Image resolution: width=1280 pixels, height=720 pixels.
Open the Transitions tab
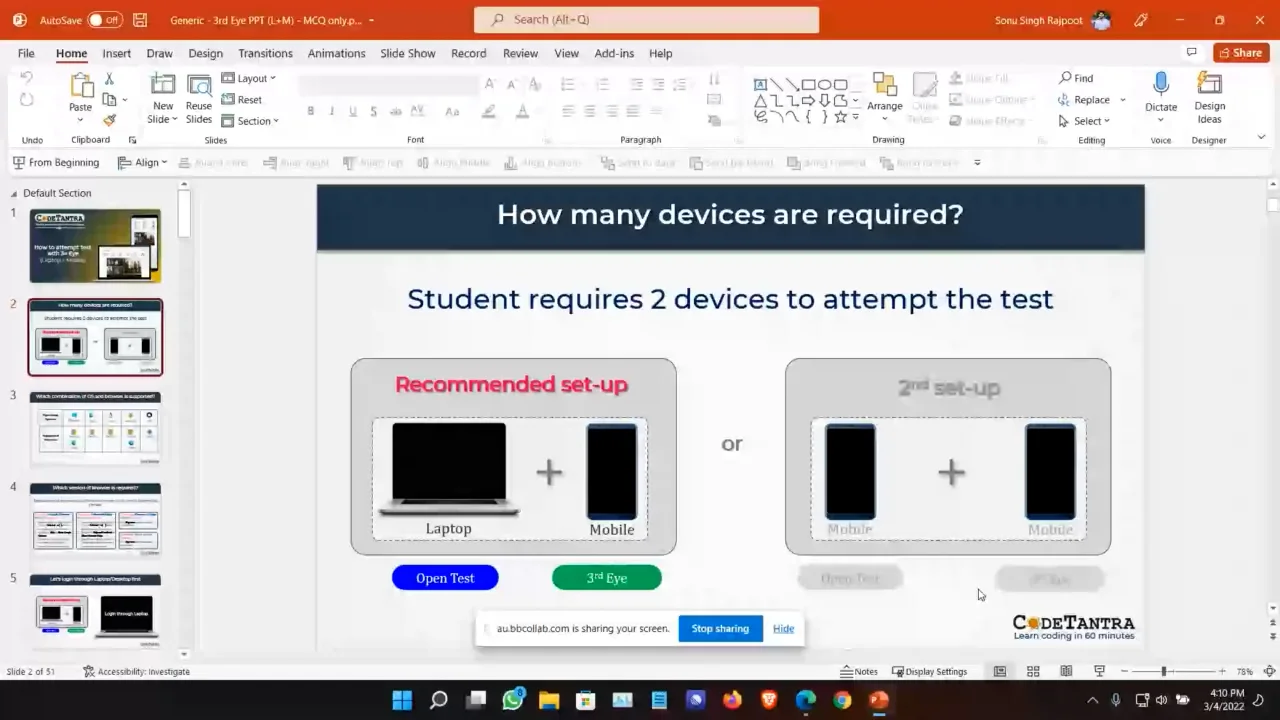[x=265, y=53]
